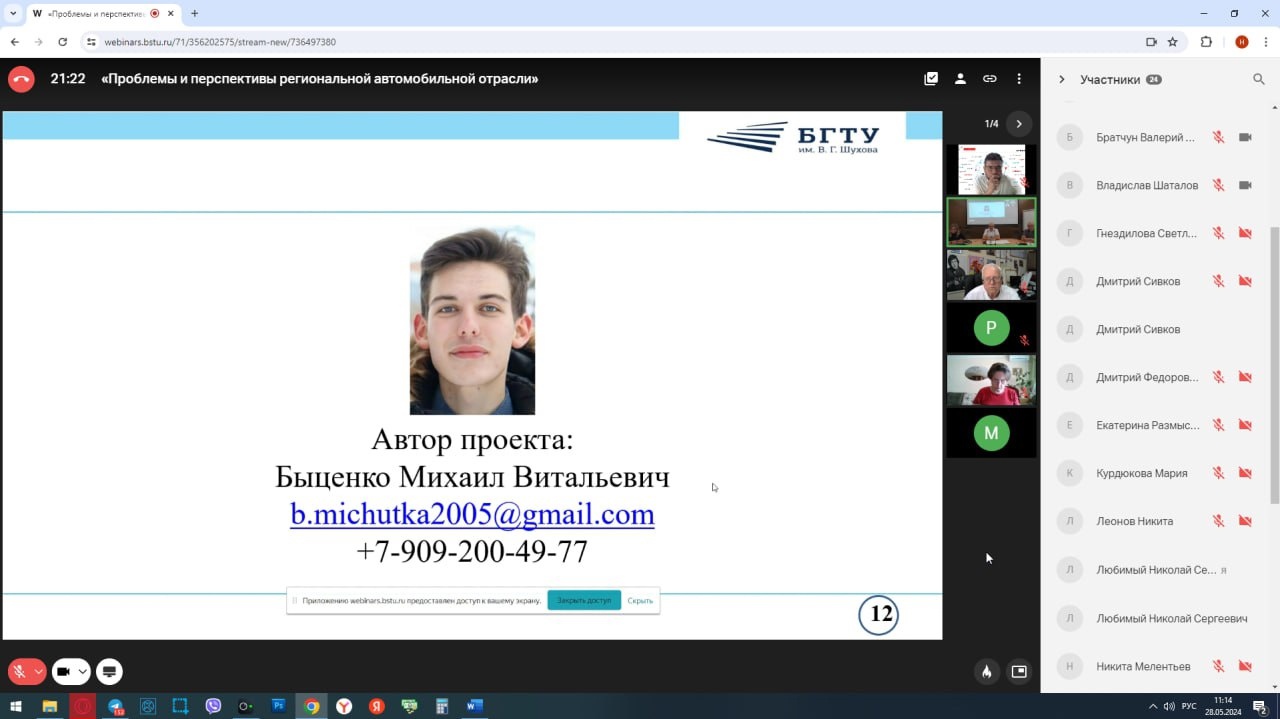The width and height of the screenshot is (1280, 719).
Task: Toggle camera for Владислав Шаталов
Action: coord(1246,185)
